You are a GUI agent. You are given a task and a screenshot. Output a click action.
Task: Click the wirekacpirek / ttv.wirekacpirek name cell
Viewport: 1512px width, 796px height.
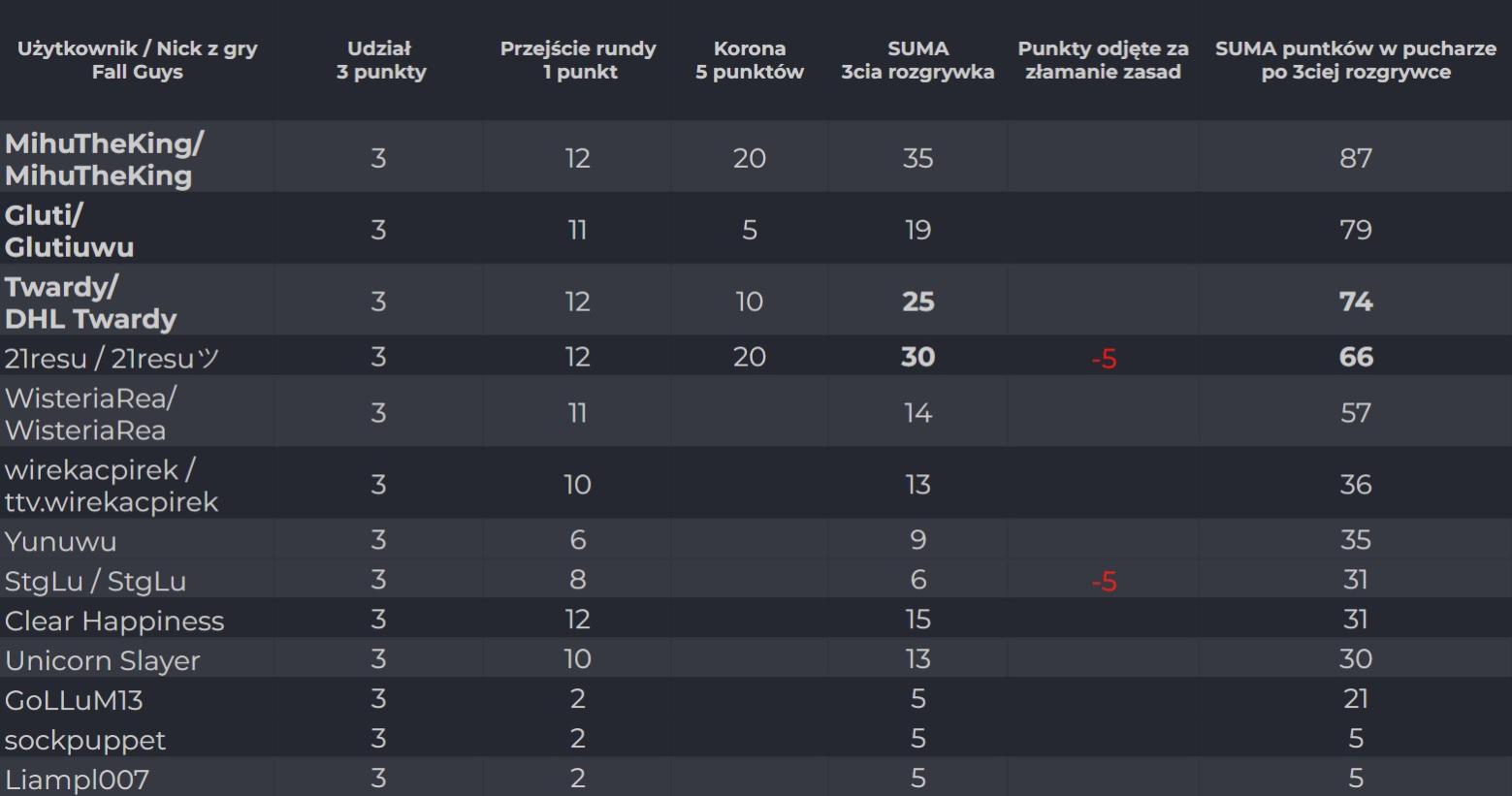(111, 486)
